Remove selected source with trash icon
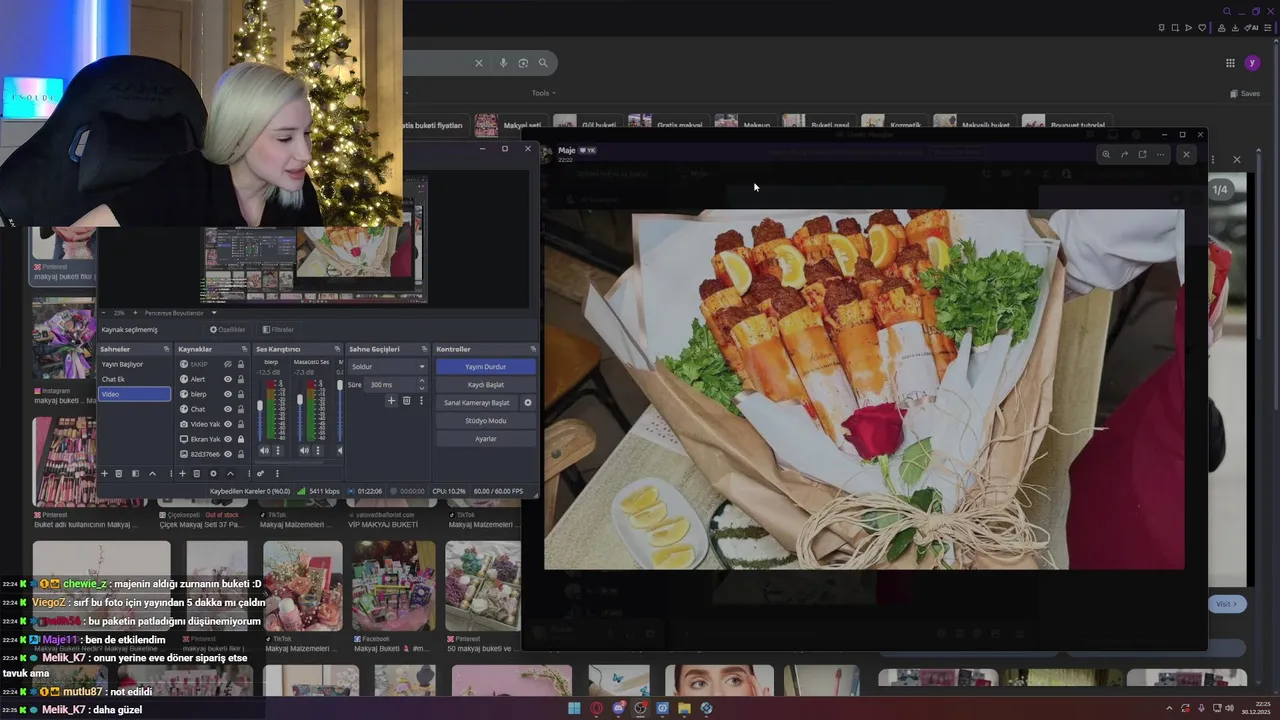The height and width of the screenshot is (720, 1280). click(x=197, y=474)
